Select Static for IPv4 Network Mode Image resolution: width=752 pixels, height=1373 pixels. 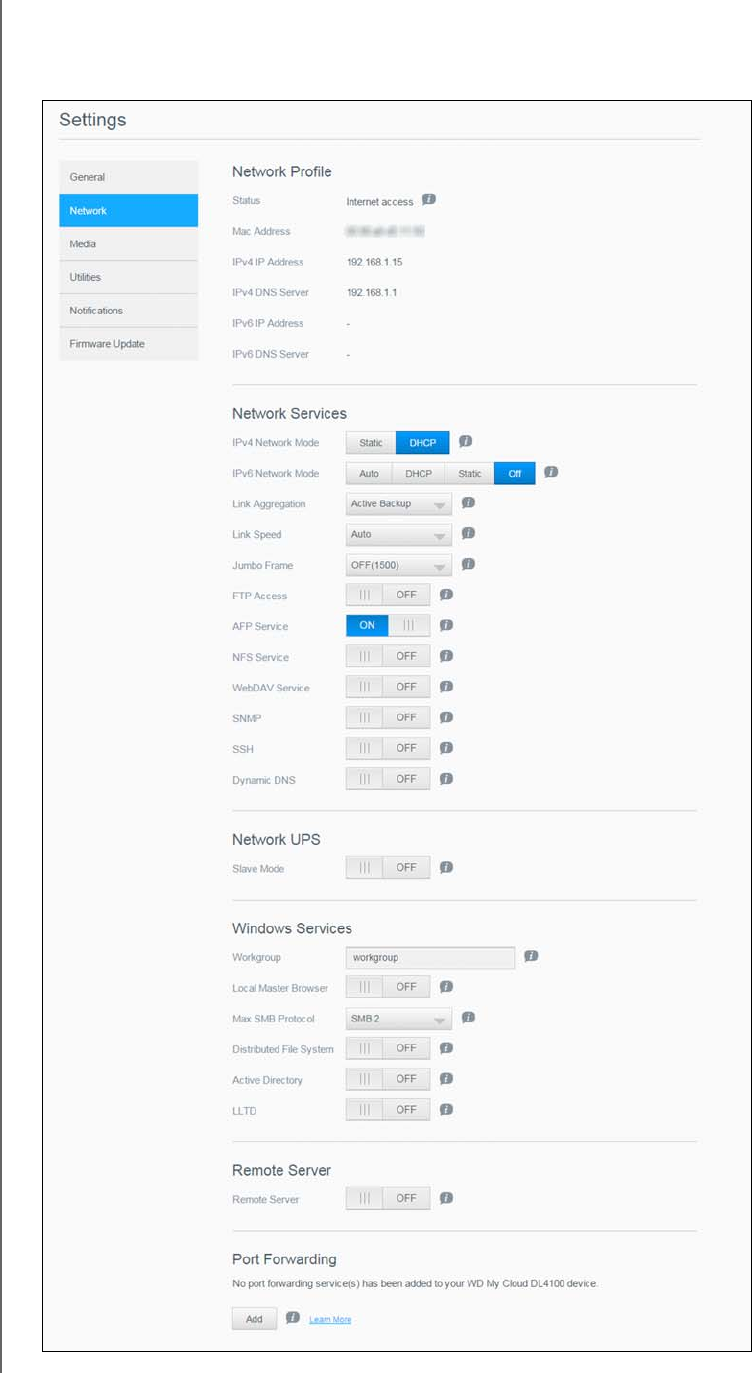pyautogui.click(x=371, y=442)
